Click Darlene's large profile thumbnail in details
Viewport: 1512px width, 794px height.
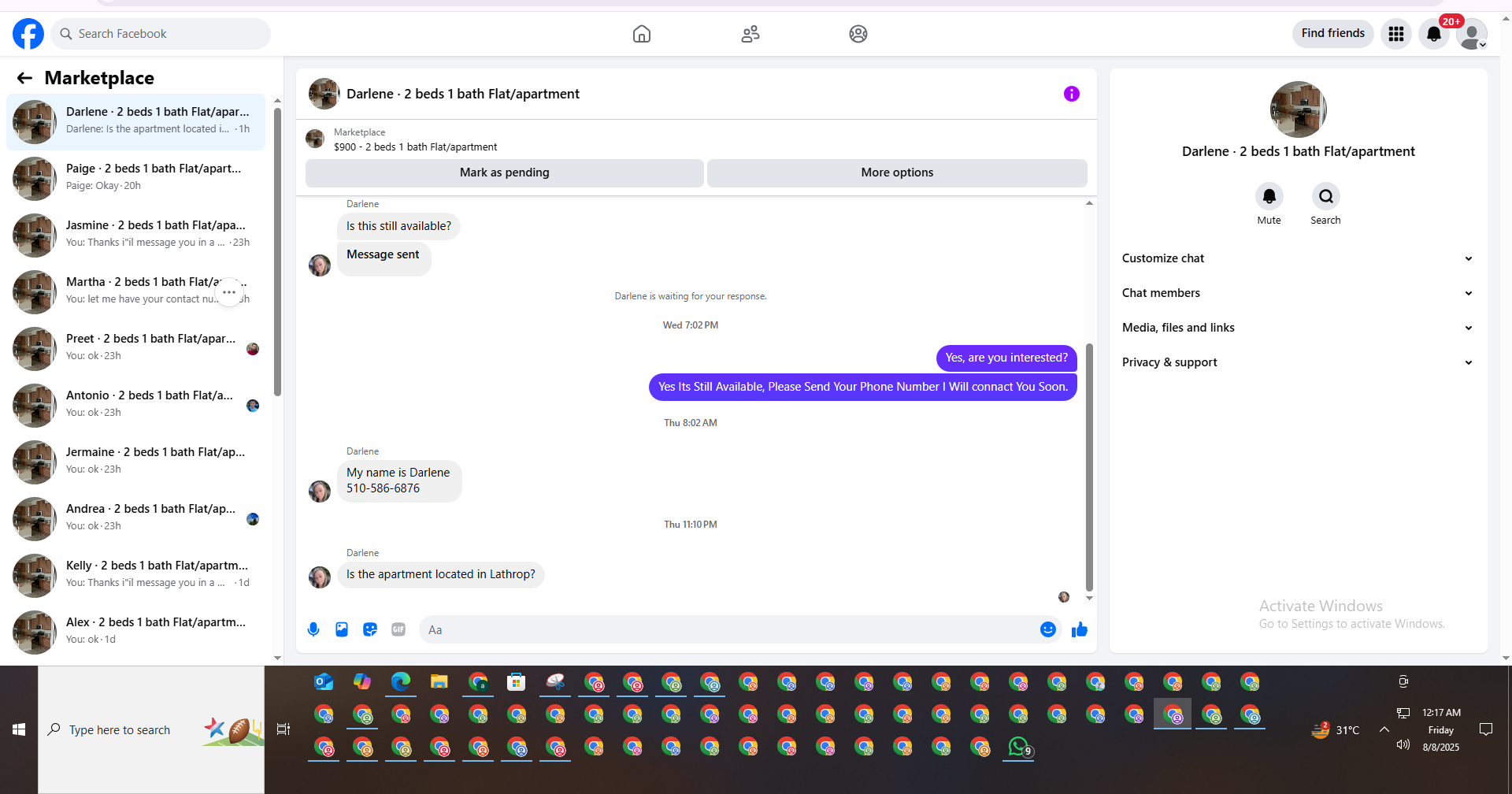tap(1298, 109)
